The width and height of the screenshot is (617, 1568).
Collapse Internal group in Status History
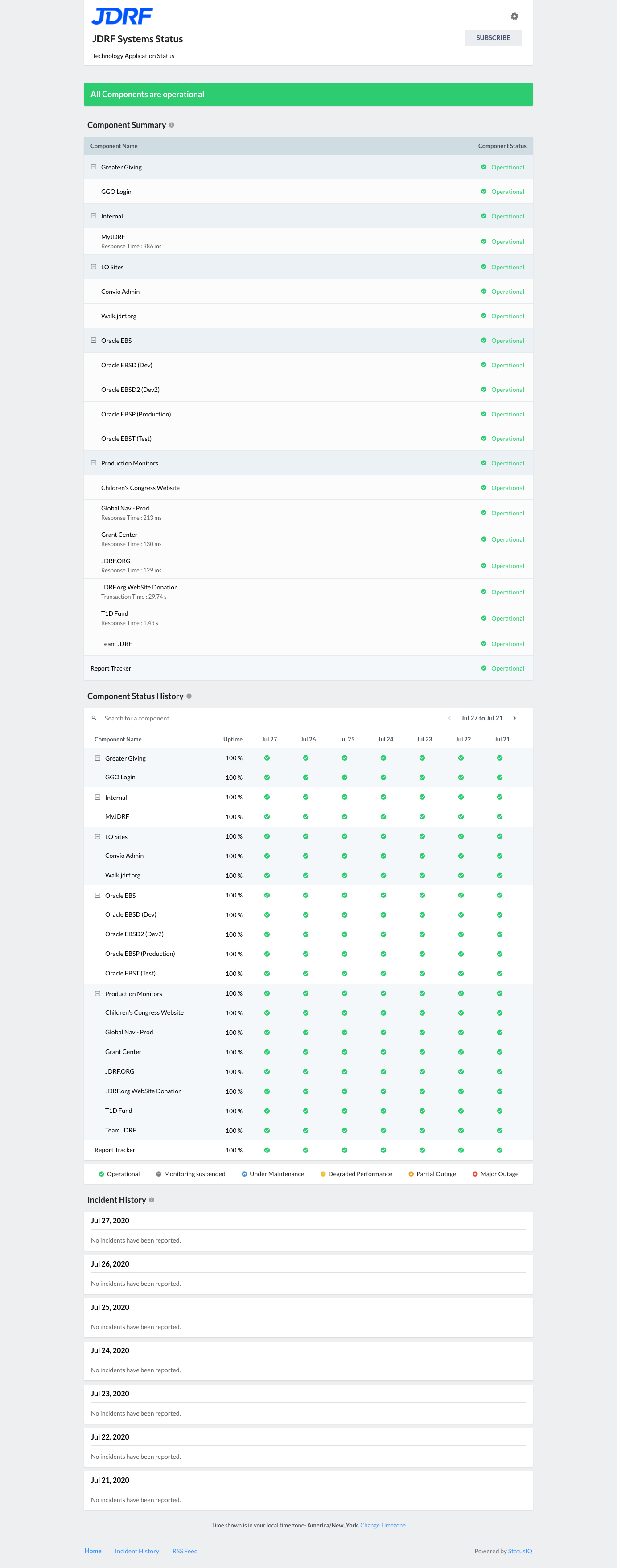[97, 797]
